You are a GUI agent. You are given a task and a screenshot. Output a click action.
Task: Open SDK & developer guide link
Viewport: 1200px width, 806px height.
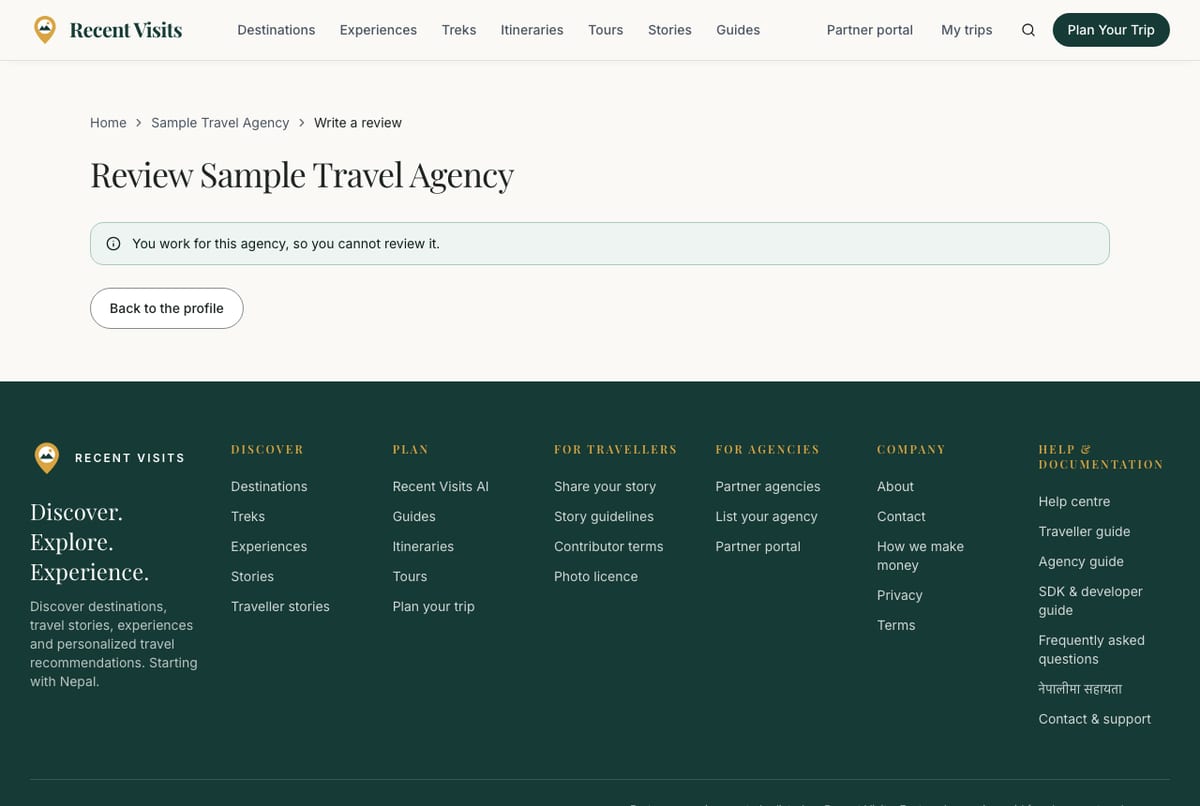pyautogui.click(x=1090, y=601)
